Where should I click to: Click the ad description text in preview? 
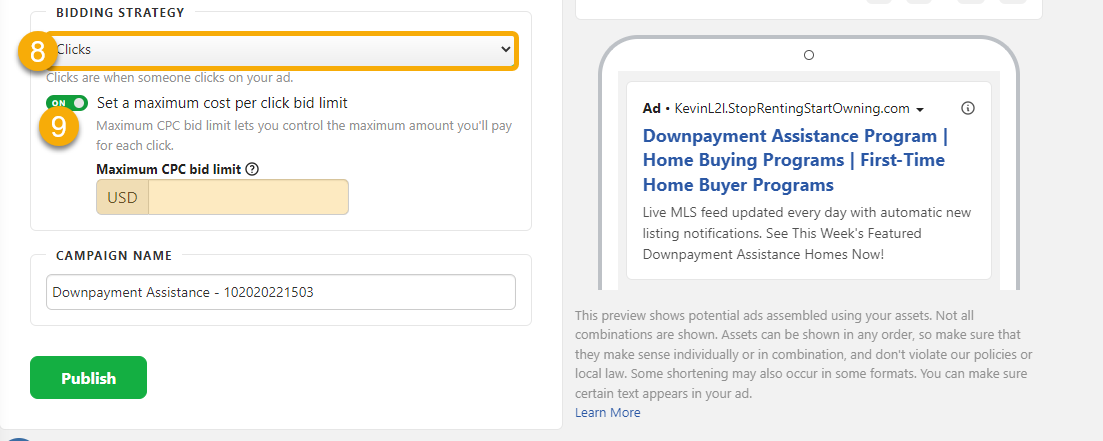[x=806, y=234]
